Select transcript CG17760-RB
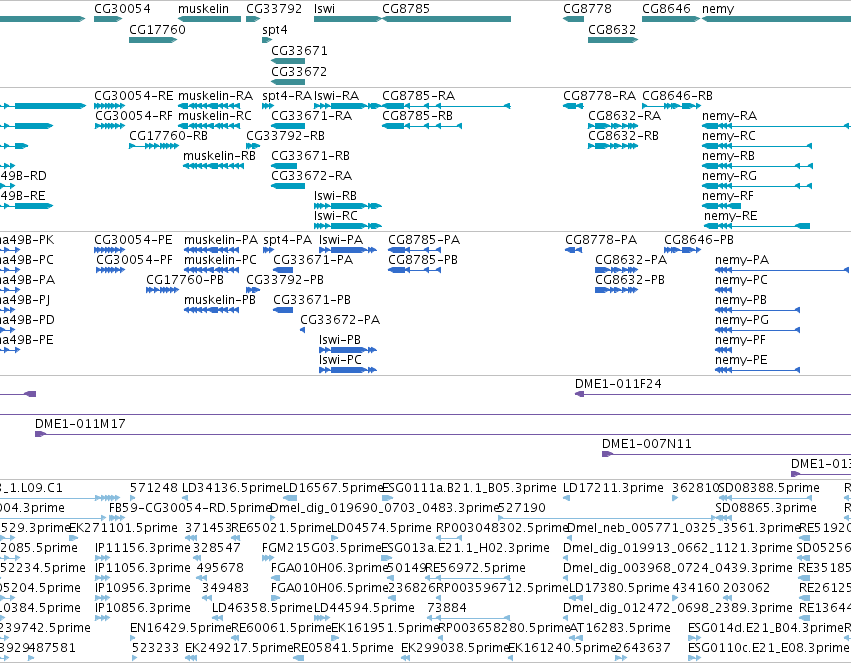851x663 pixels. pos(168,136)
